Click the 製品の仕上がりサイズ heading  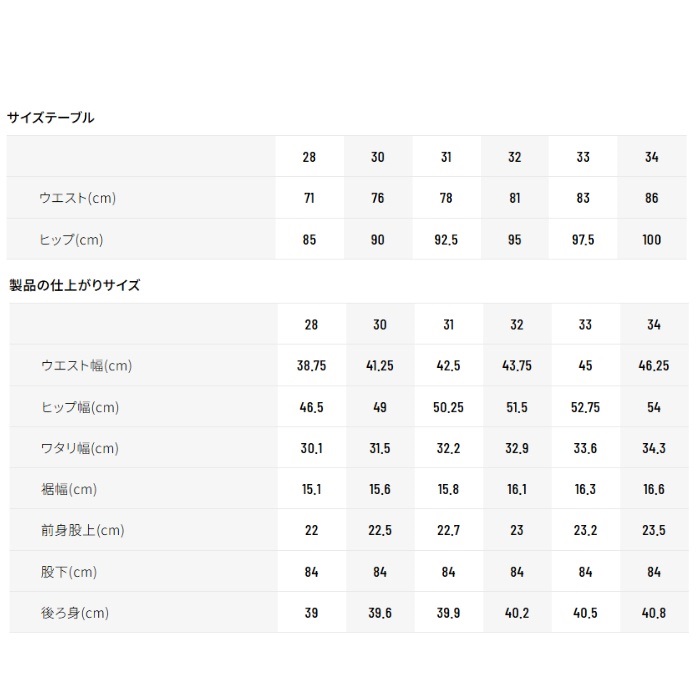[75, 285]
